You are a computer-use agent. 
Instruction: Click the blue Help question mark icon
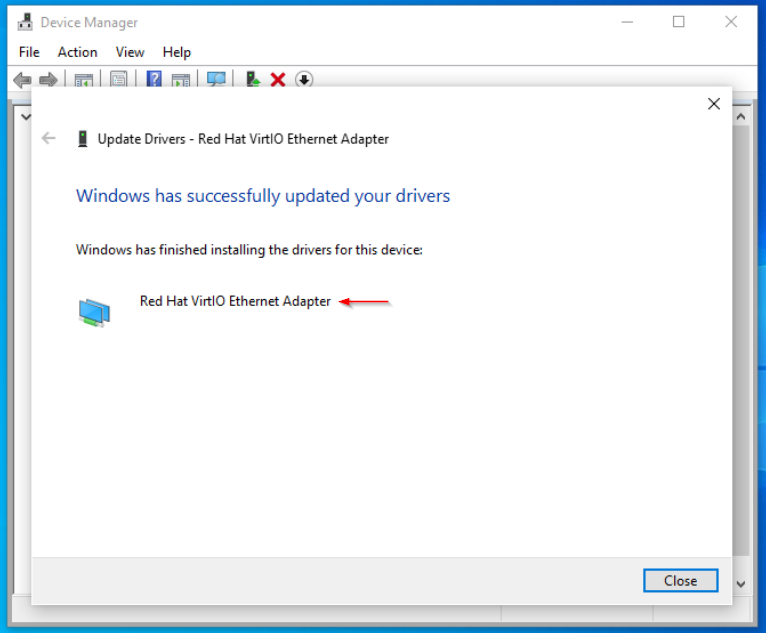(x=154, y=79)
